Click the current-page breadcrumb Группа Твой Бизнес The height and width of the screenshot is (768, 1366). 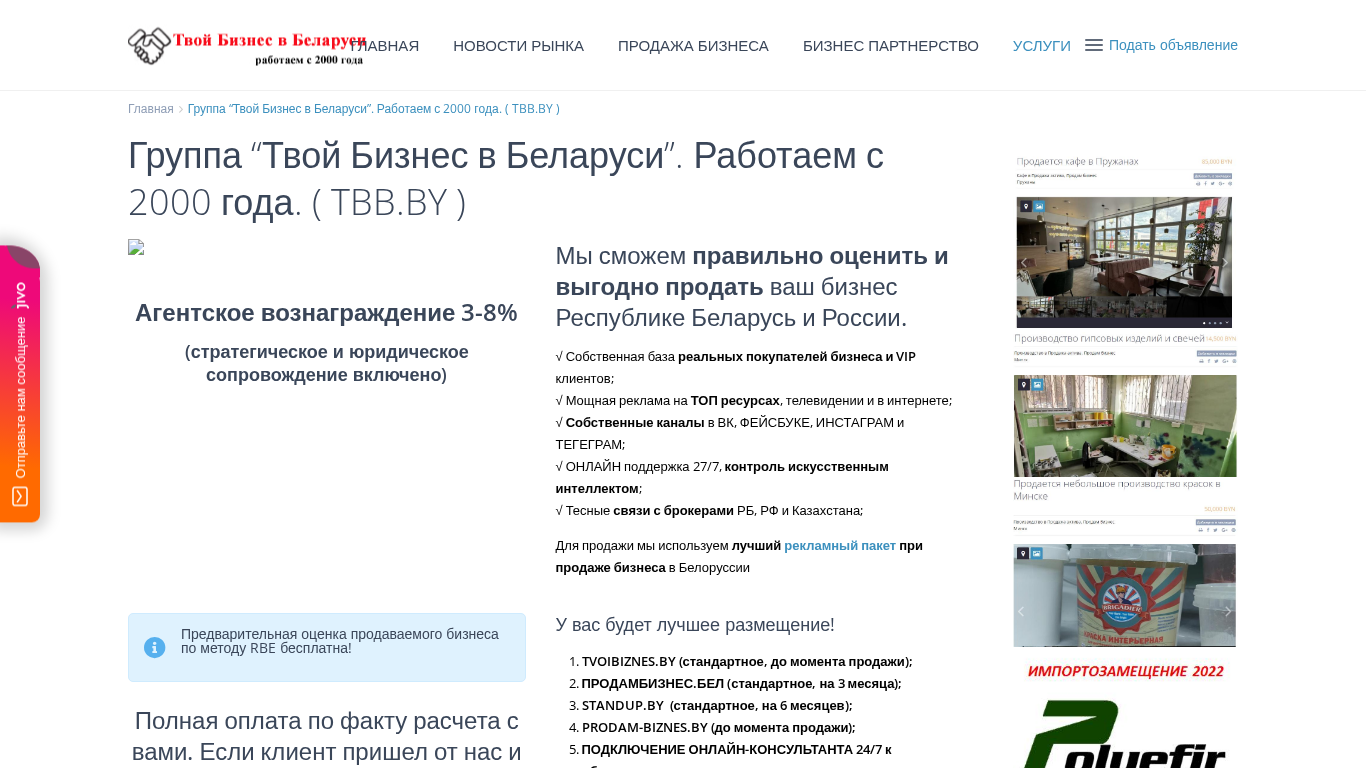[374, 109]
